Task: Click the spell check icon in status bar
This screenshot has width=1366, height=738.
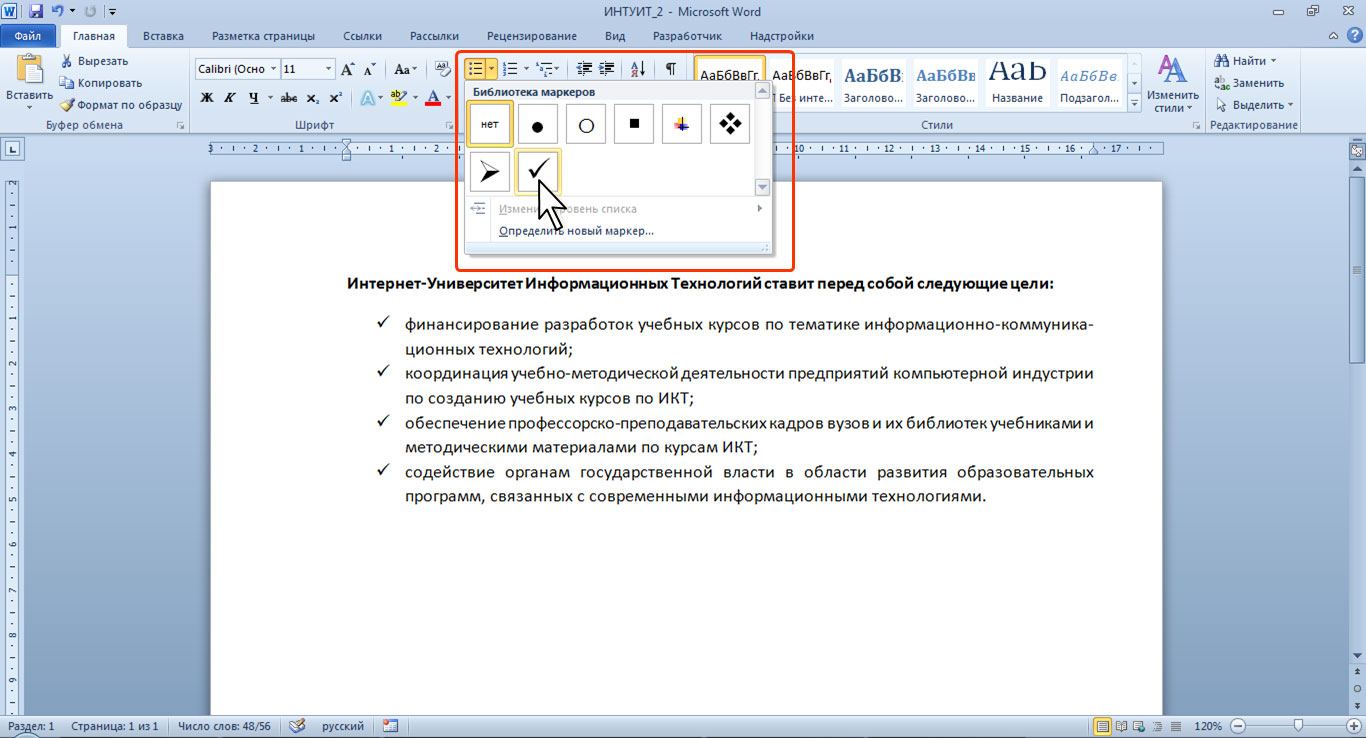Action: point(297,726)
